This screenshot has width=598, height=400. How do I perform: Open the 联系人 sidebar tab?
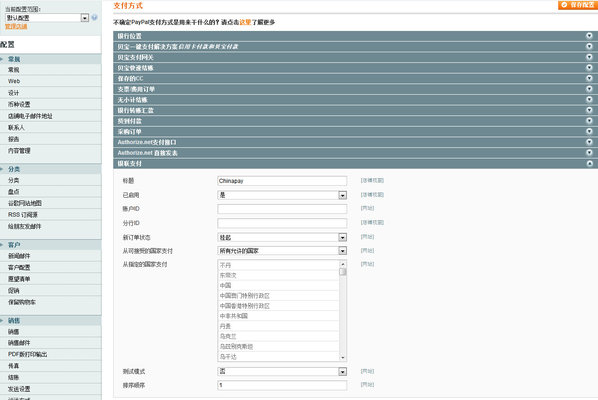[51, 127]
